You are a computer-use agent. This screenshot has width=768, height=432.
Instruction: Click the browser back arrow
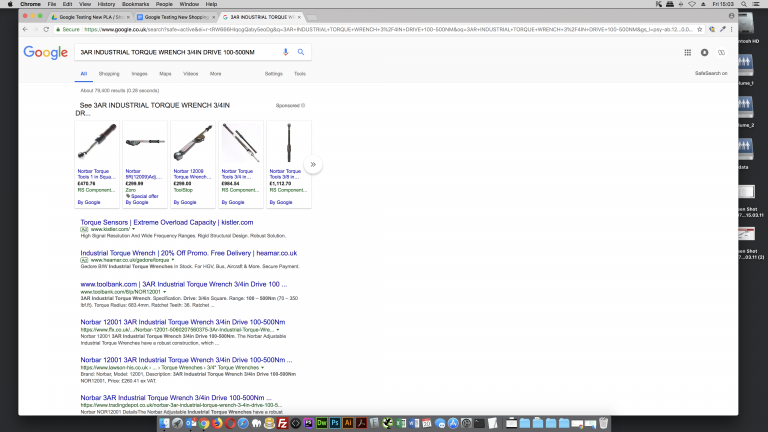tap(25, 29)
